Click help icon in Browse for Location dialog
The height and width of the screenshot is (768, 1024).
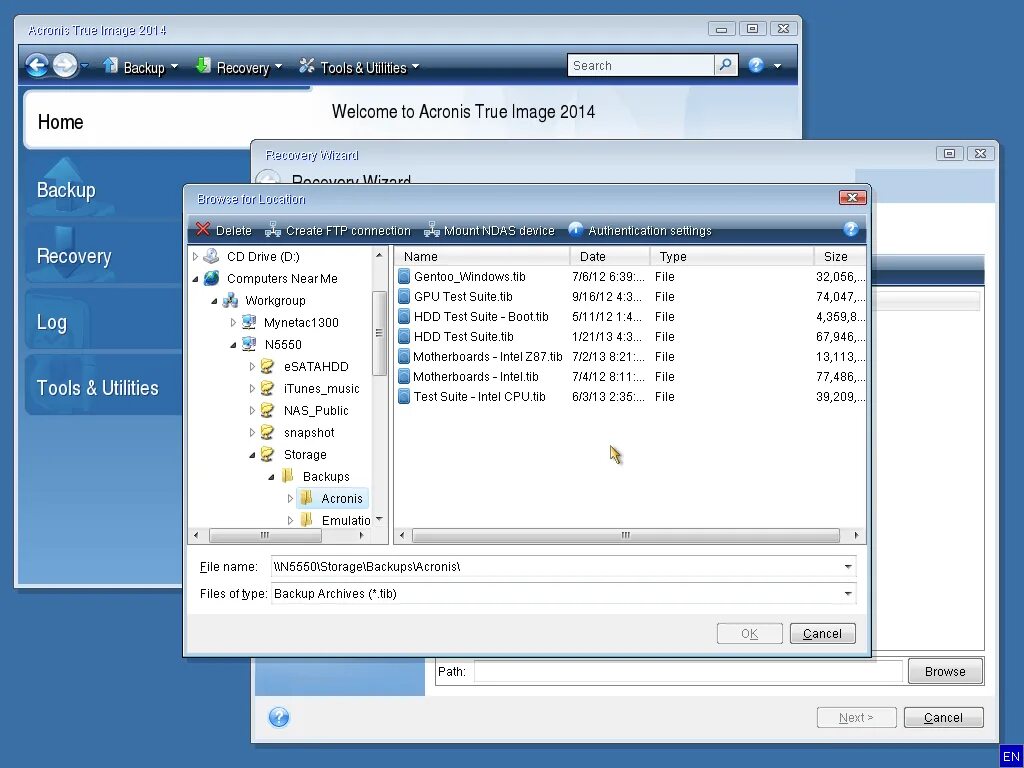point(850,229)
